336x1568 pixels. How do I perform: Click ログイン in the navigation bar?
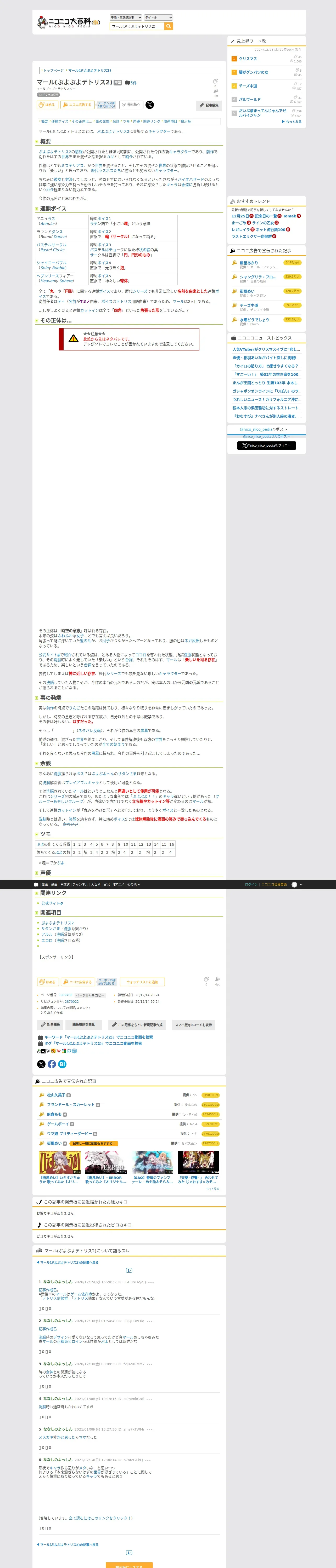point(251,884)
